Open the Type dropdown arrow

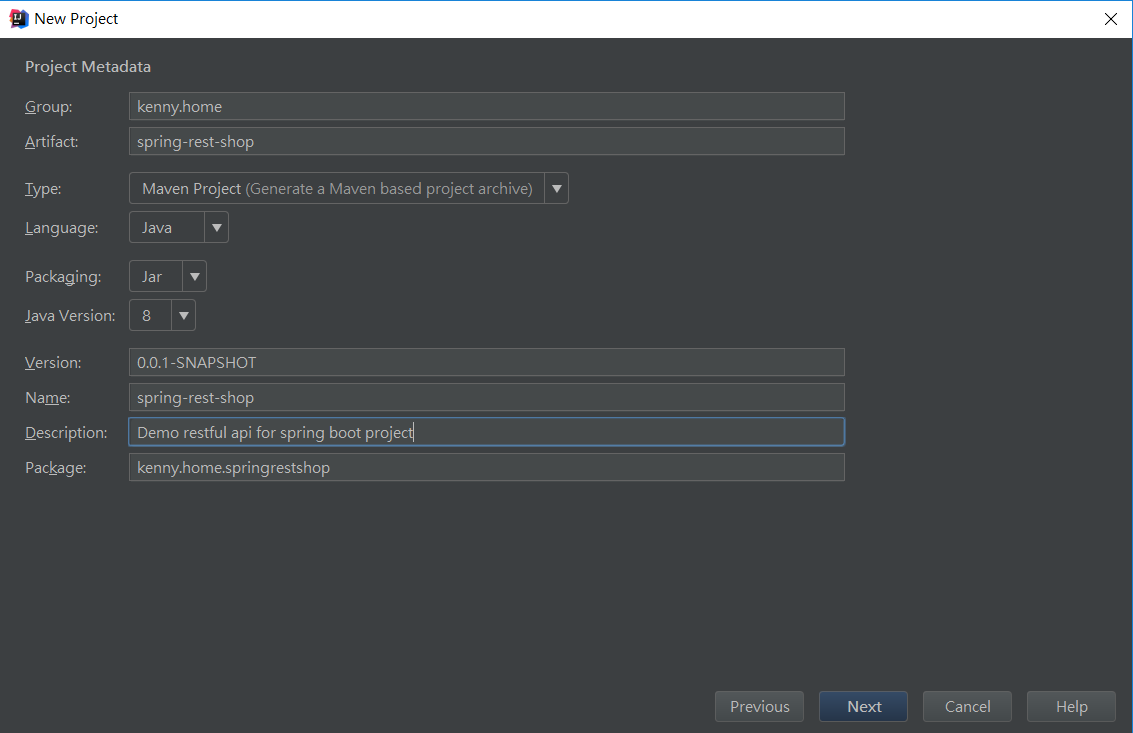(x=557, y=188)
